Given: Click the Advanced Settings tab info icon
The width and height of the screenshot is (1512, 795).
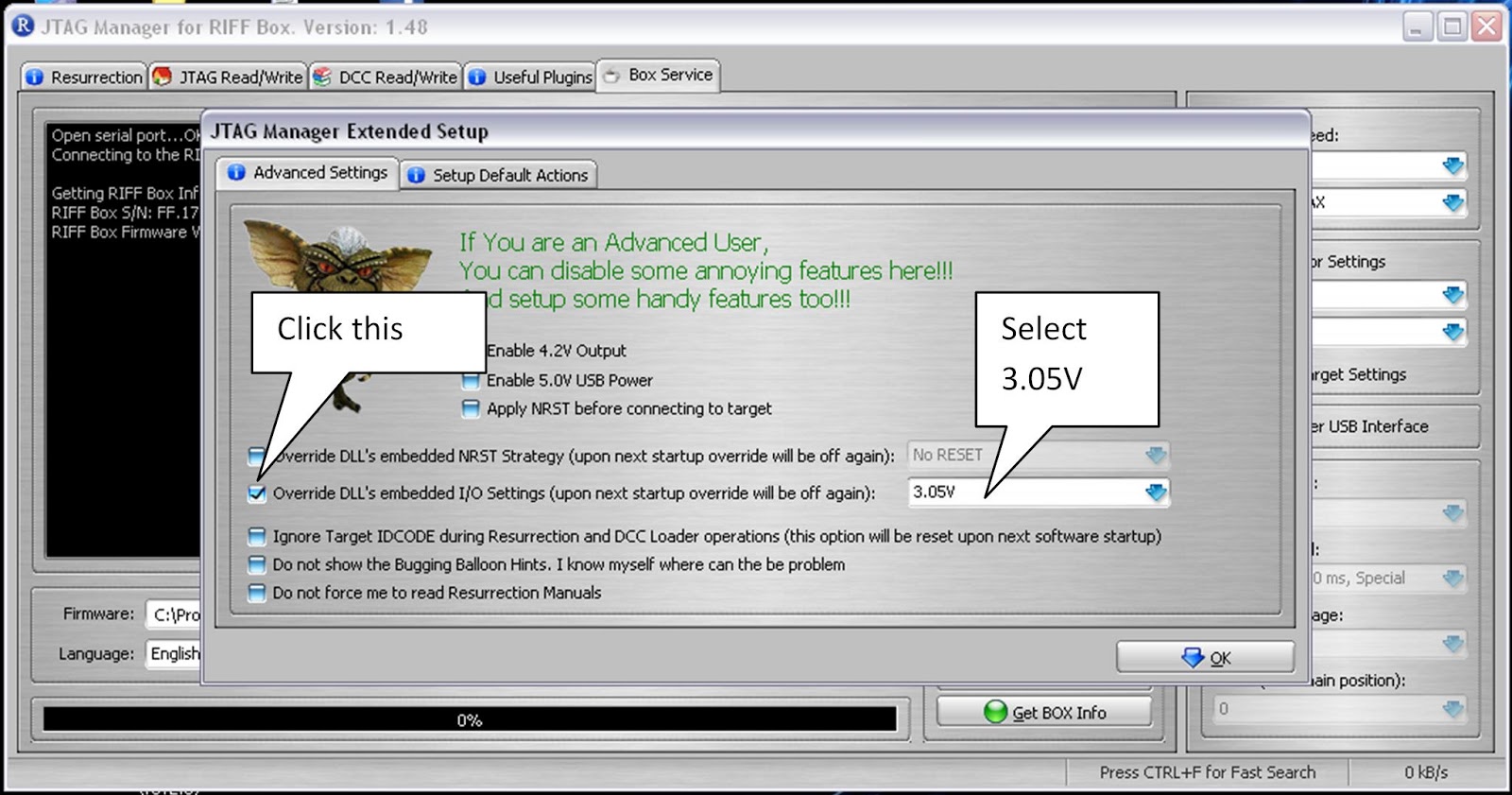Looking at the screenshot, I should pos(236,173).
